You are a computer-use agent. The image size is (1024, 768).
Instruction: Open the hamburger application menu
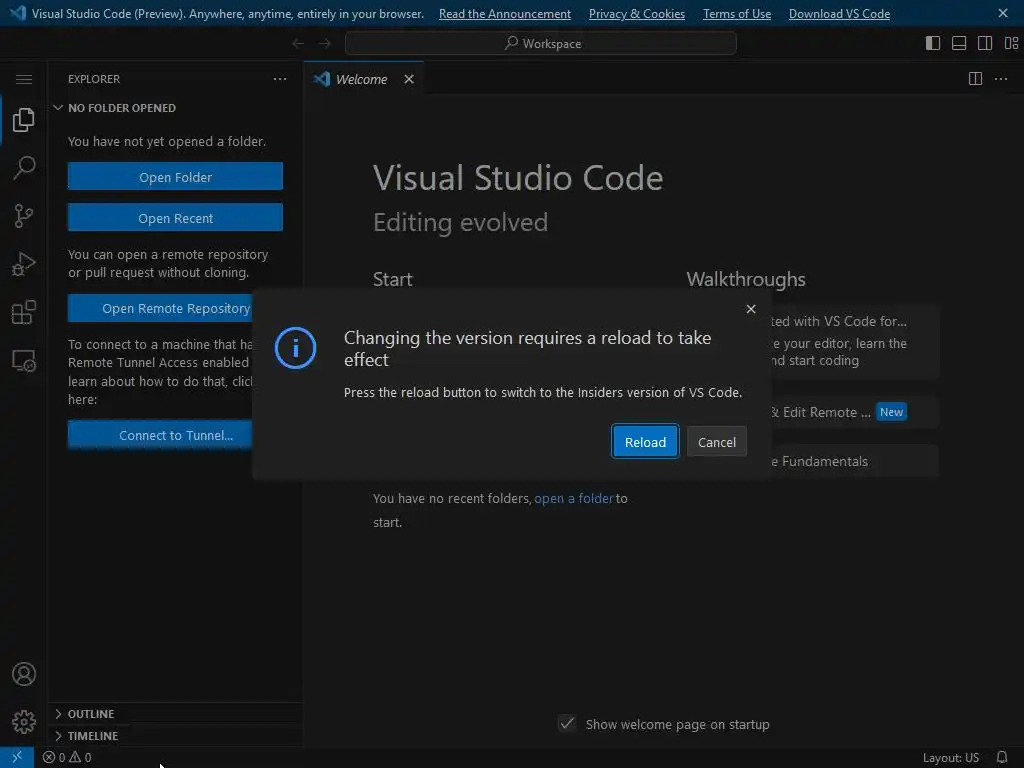(x=24, y=79)
